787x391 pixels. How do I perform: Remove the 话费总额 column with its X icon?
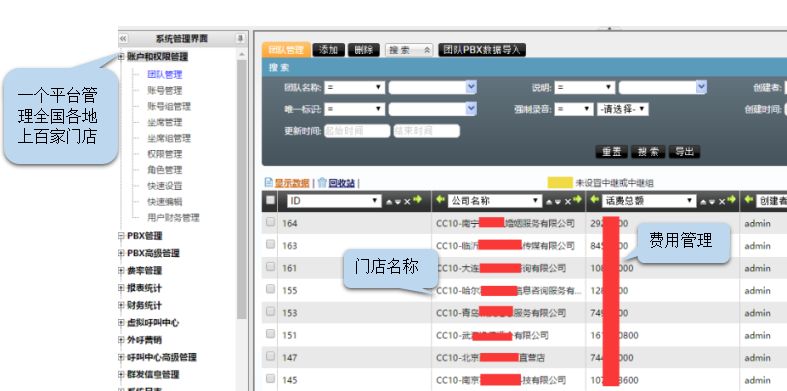tap(722, 201)
